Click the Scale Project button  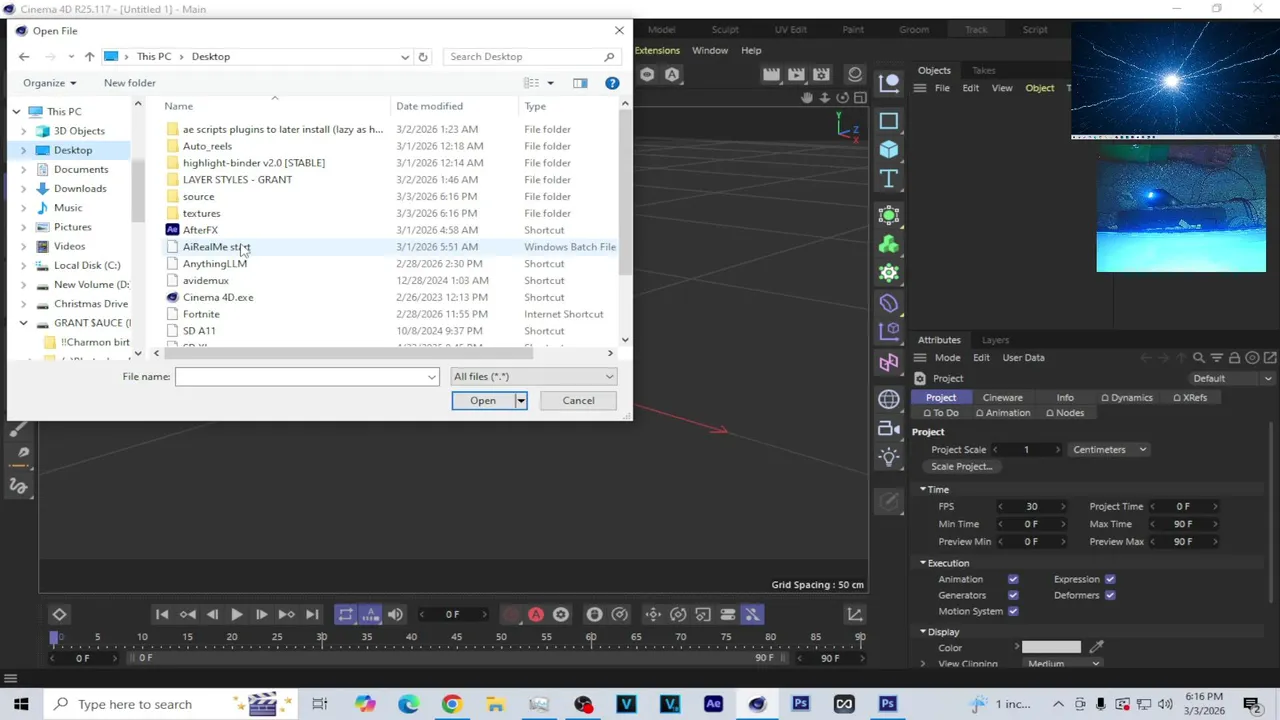tap(961, 466)
